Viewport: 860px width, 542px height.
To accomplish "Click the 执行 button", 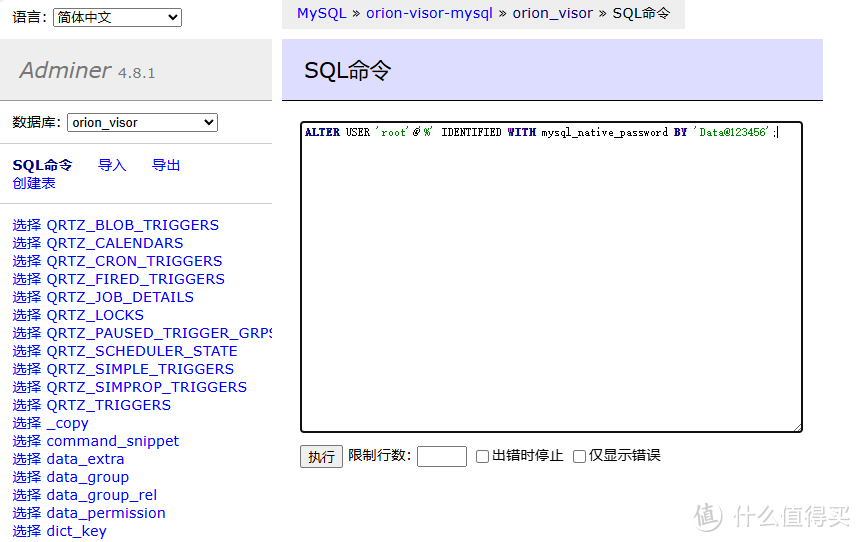I will [321, 456].
